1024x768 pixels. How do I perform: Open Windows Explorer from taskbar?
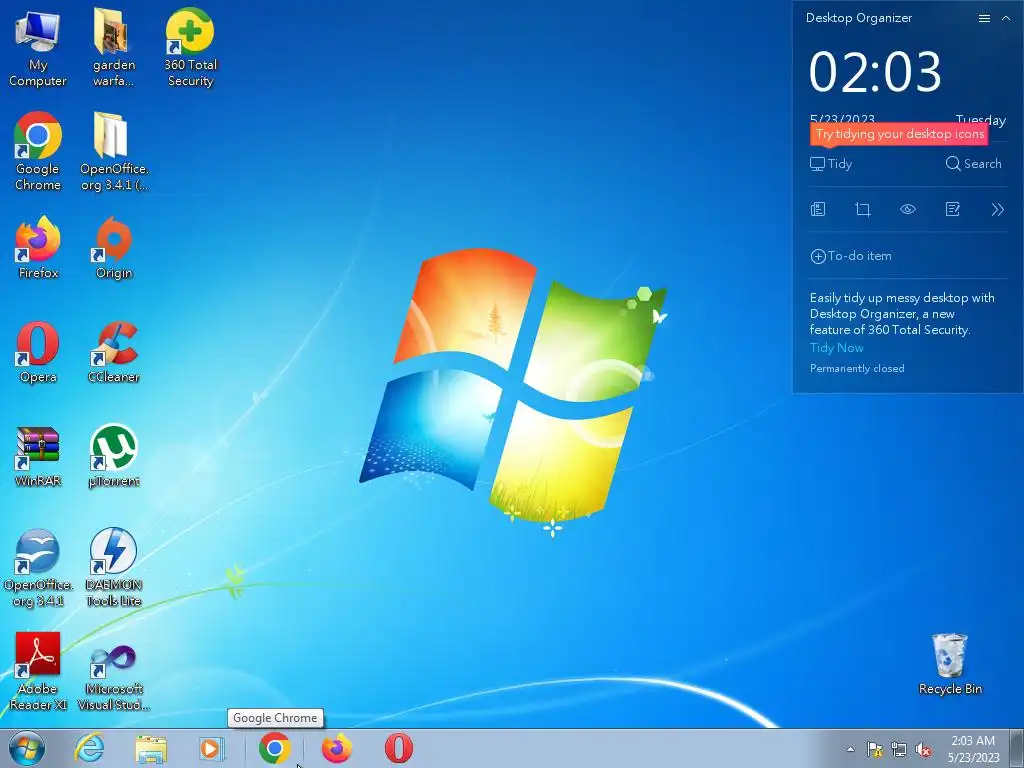(x=151, y=748)
